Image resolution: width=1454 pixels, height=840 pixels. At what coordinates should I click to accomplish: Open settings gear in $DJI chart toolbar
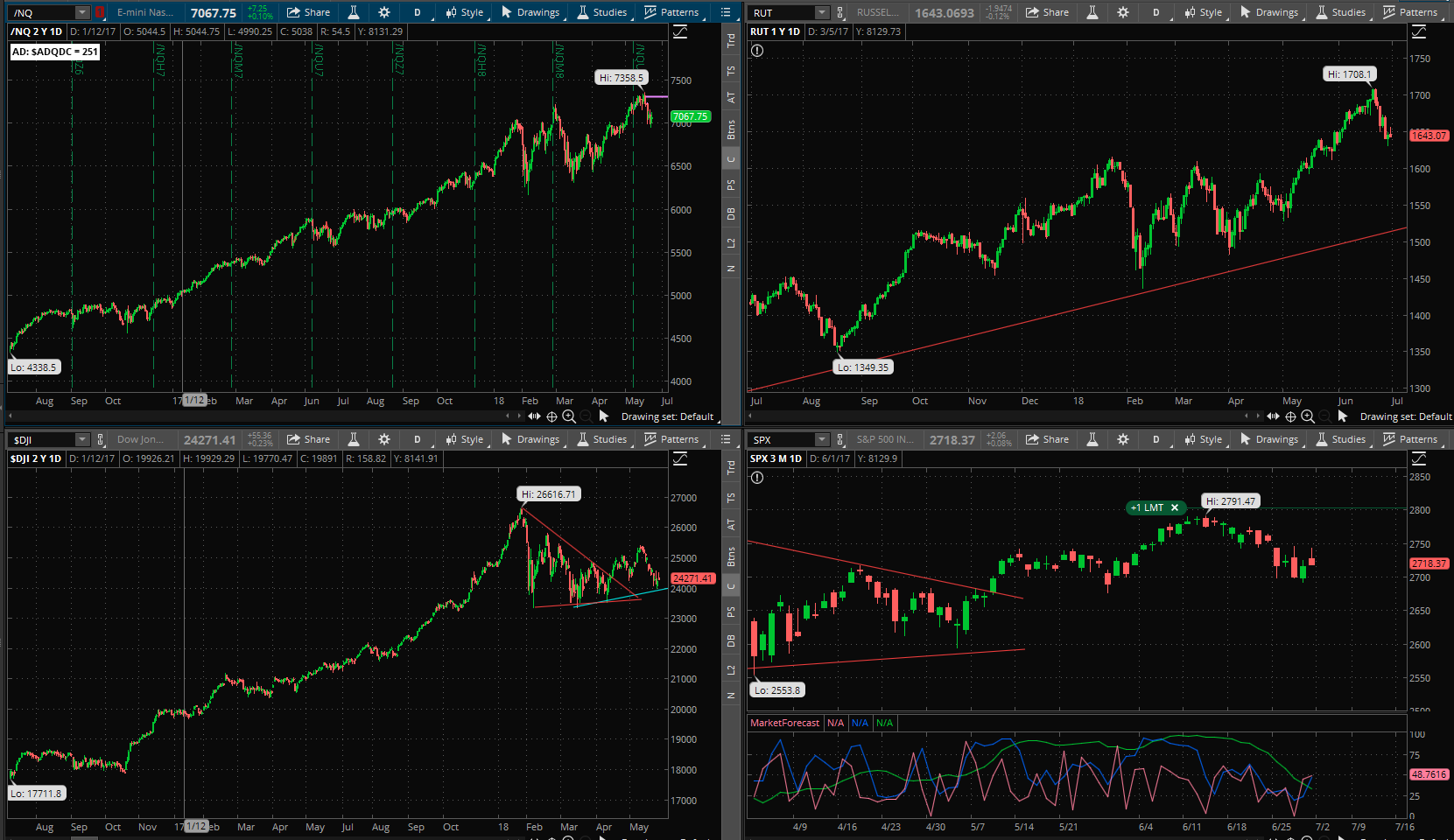tap(384, 439)
